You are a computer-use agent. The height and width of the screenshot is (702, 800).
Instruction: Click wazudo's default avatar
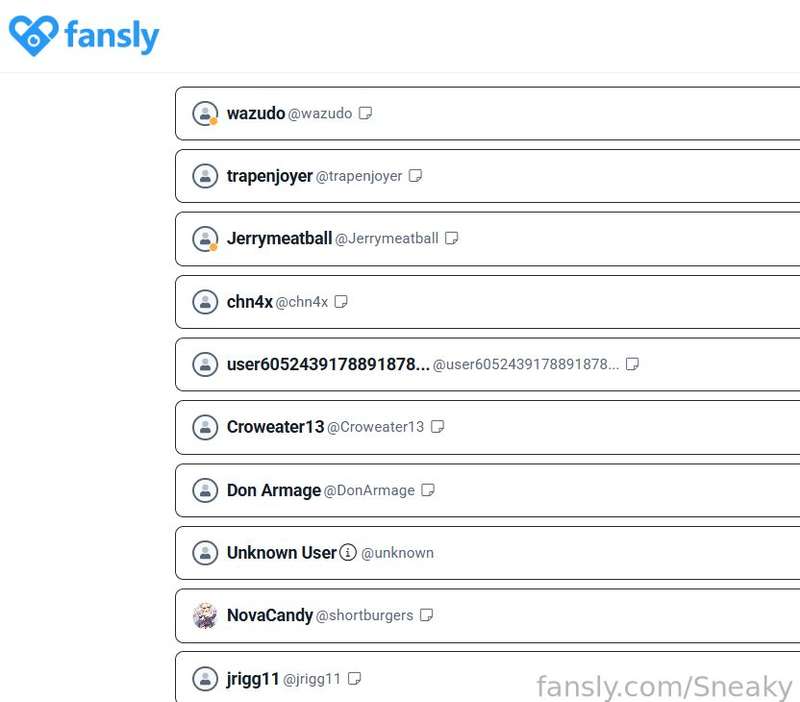tap(205, 113)
